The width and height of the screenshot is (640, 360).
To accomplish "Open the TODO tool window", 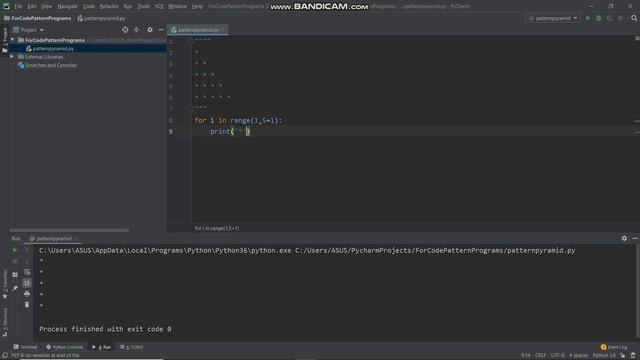I will click(x=131, y=347).
